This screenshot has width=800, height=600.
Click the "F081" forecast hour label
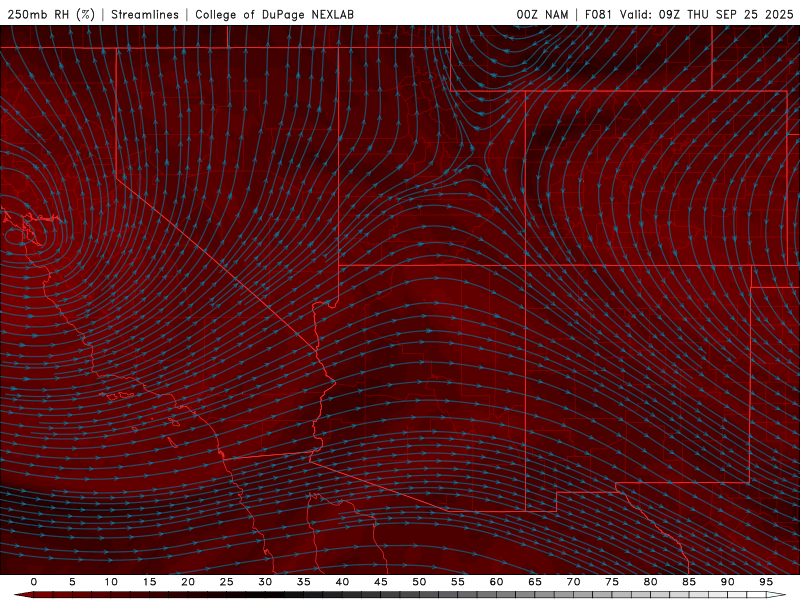click(x=598, y=14)
